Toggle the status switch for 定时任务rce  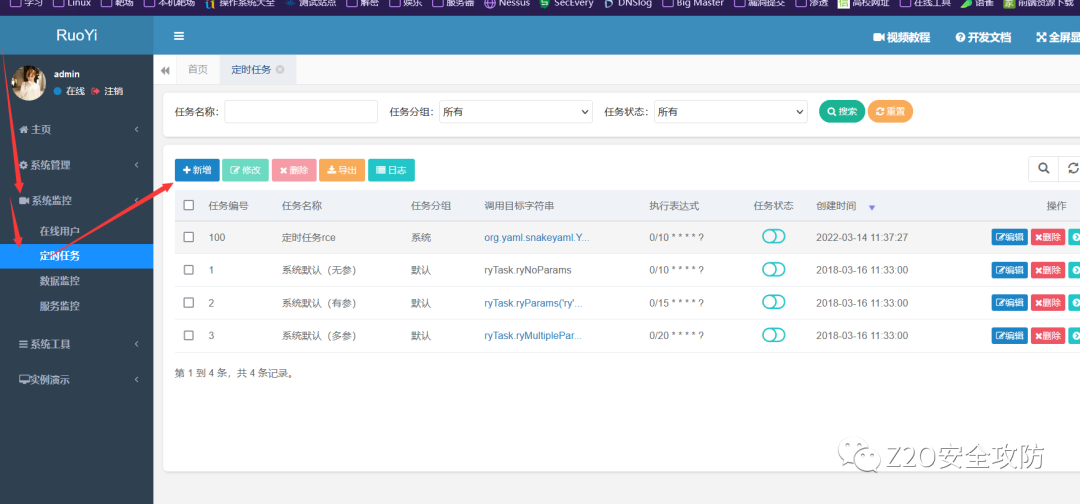point(773,236)
